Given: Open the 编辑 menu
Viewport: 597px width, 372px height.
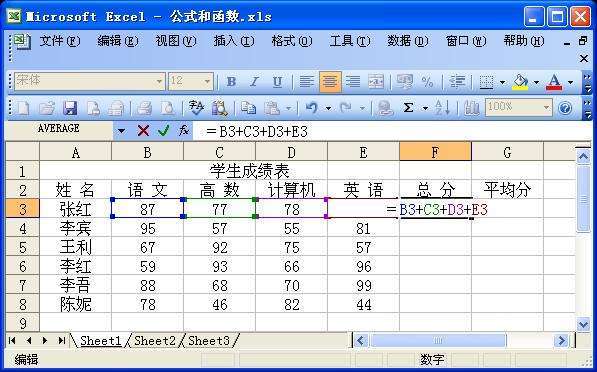Looking at the screenshot, I should (118, 41).
